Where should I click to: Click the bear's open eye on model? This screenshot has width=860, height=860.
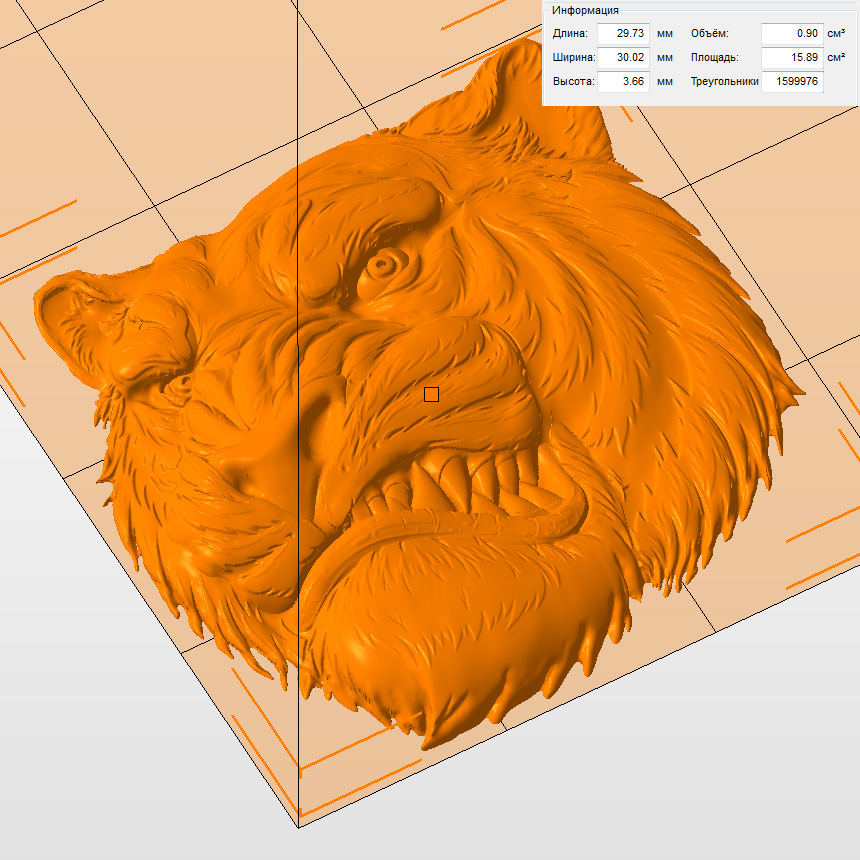382,266
